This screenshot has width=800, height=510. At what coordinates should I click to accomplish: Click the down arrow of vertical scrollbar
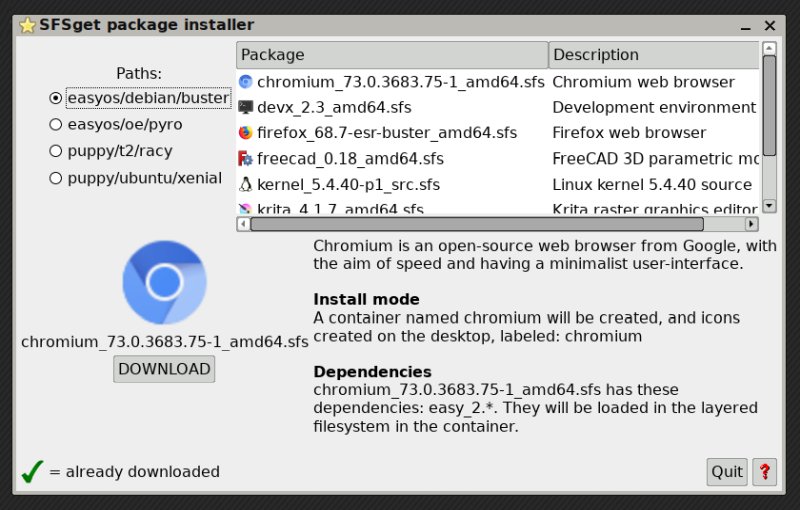coord(769,206)
